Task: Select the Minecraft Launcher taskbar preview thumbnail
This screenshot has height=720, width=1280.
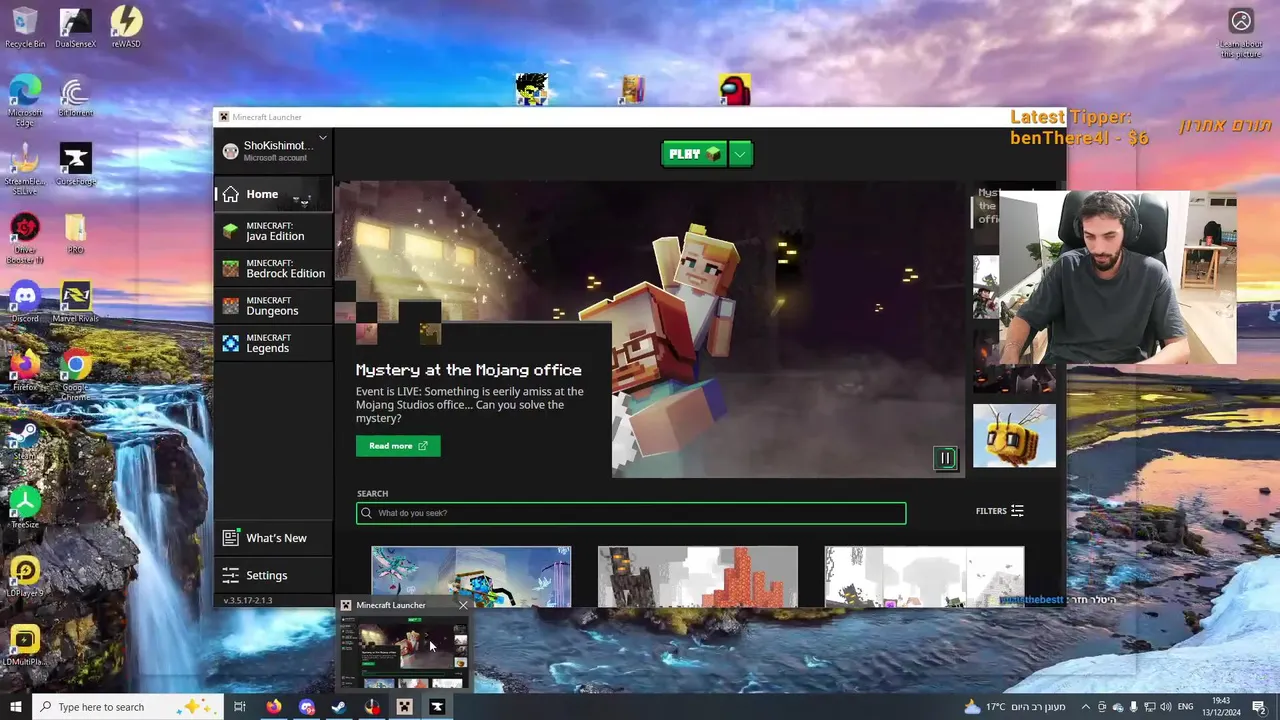Action: [404, 652]
